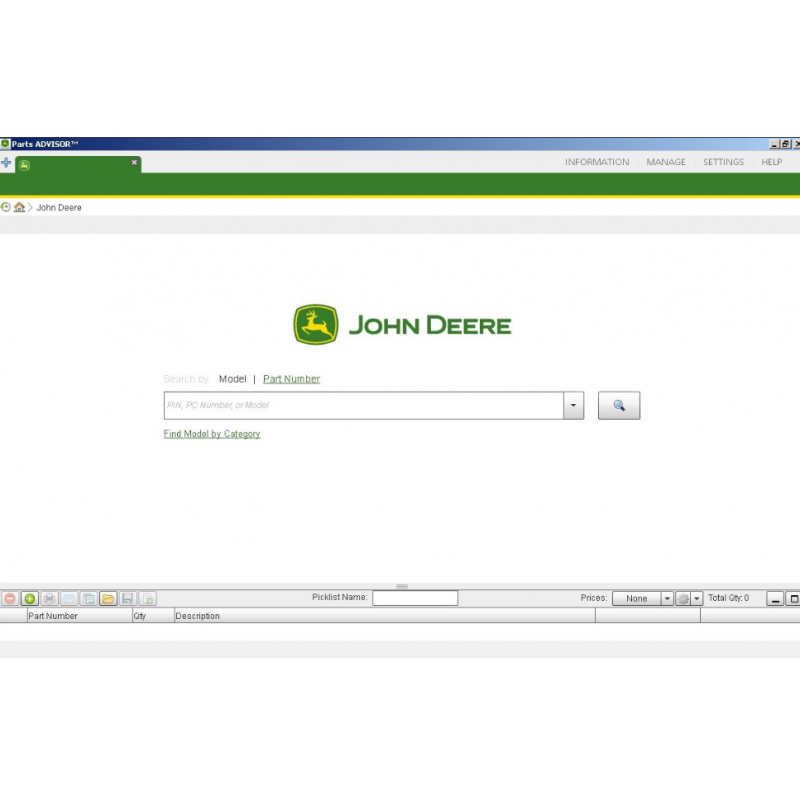Open the MANAGE menu
Viewport: 800px width, 800px height.
tap(666, 162)
